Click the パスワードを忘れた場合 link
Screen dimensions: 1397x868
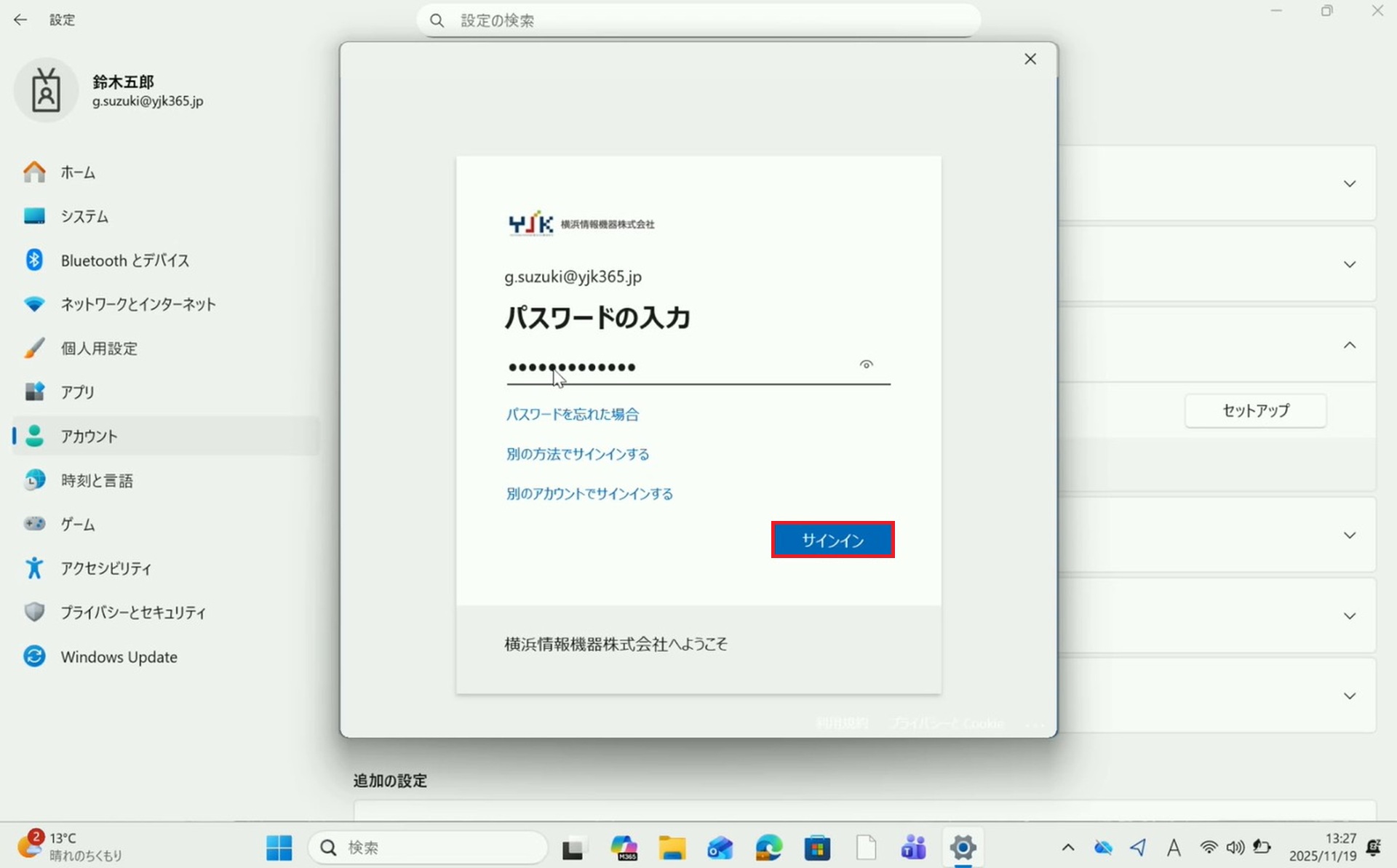(572, 414)
